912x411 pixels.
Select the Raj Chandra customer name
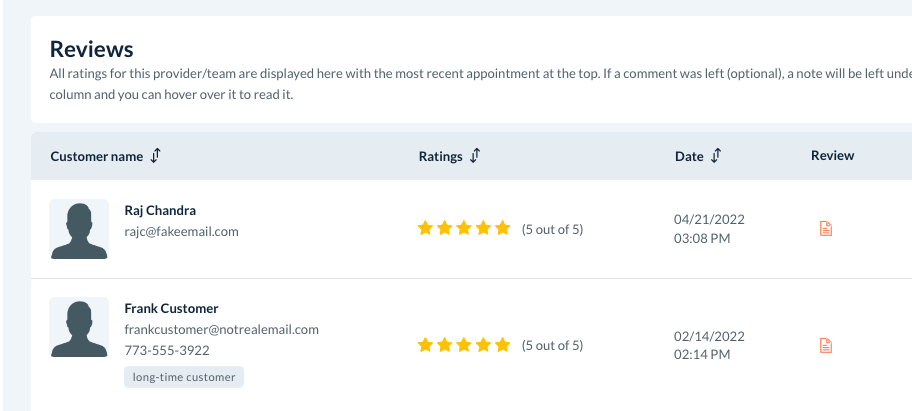[x=160, y=211]
